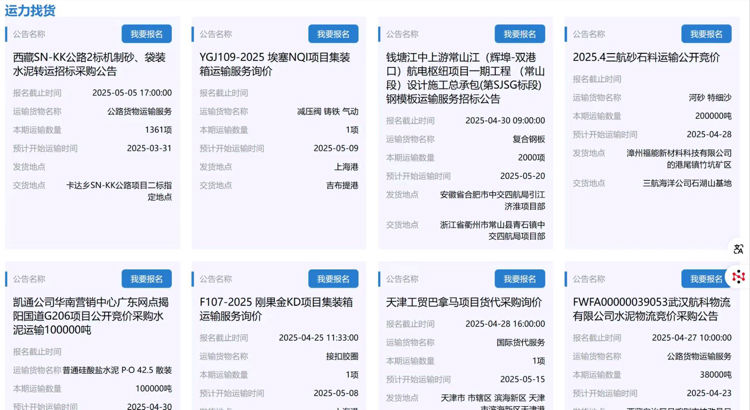Viewport: 750px width, 410px height.
Task: Select delivery place 吉布提港
Action: [x=342, y=185]
